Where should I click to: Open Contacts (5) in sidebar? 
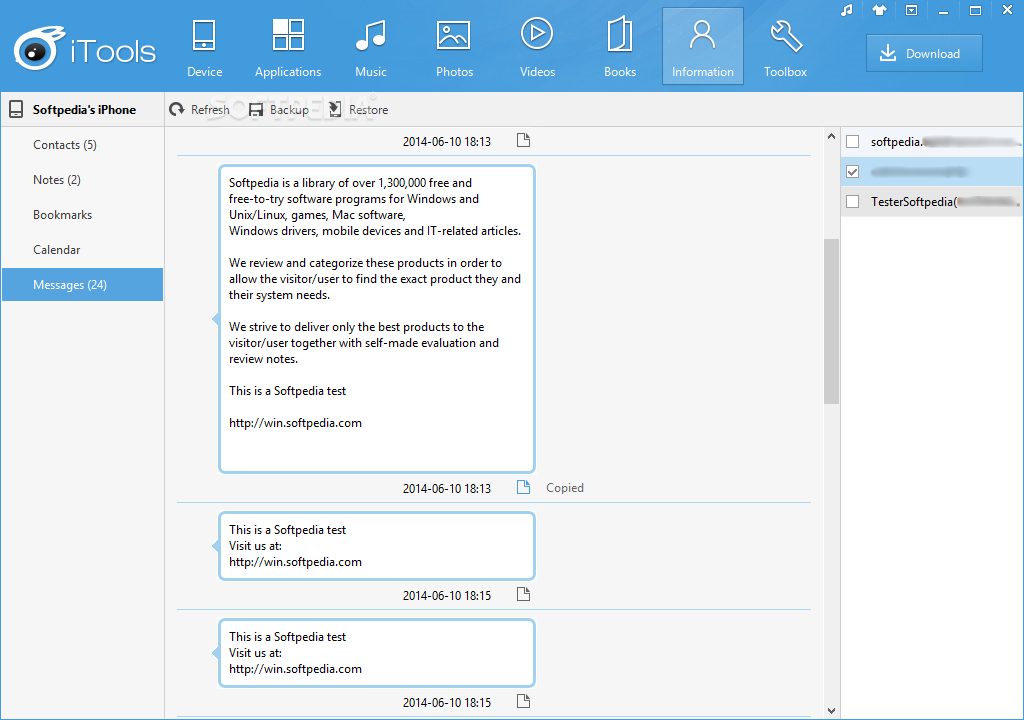coord(82,145)
